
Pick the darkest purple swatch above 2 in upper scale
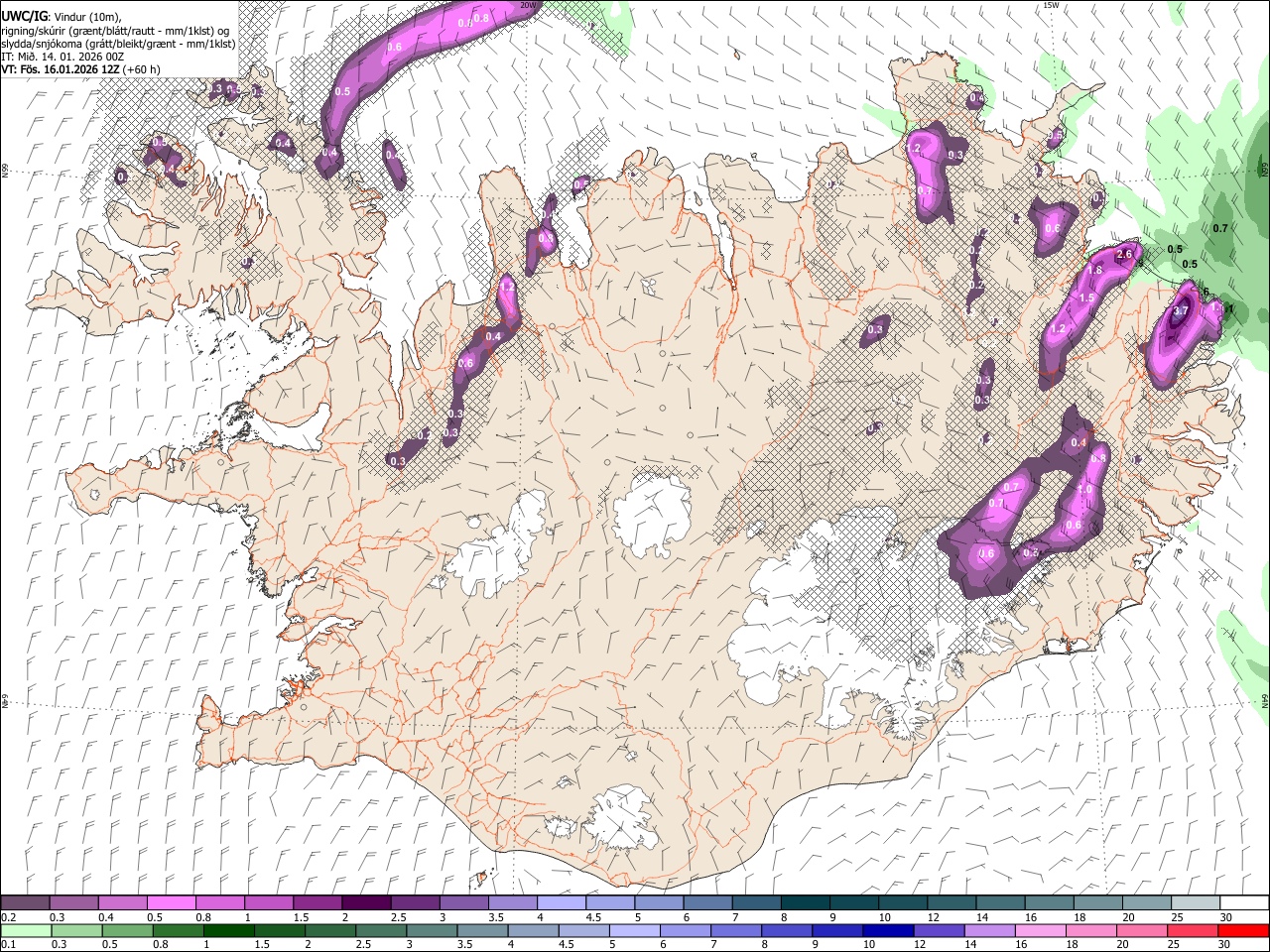point(366,903)
